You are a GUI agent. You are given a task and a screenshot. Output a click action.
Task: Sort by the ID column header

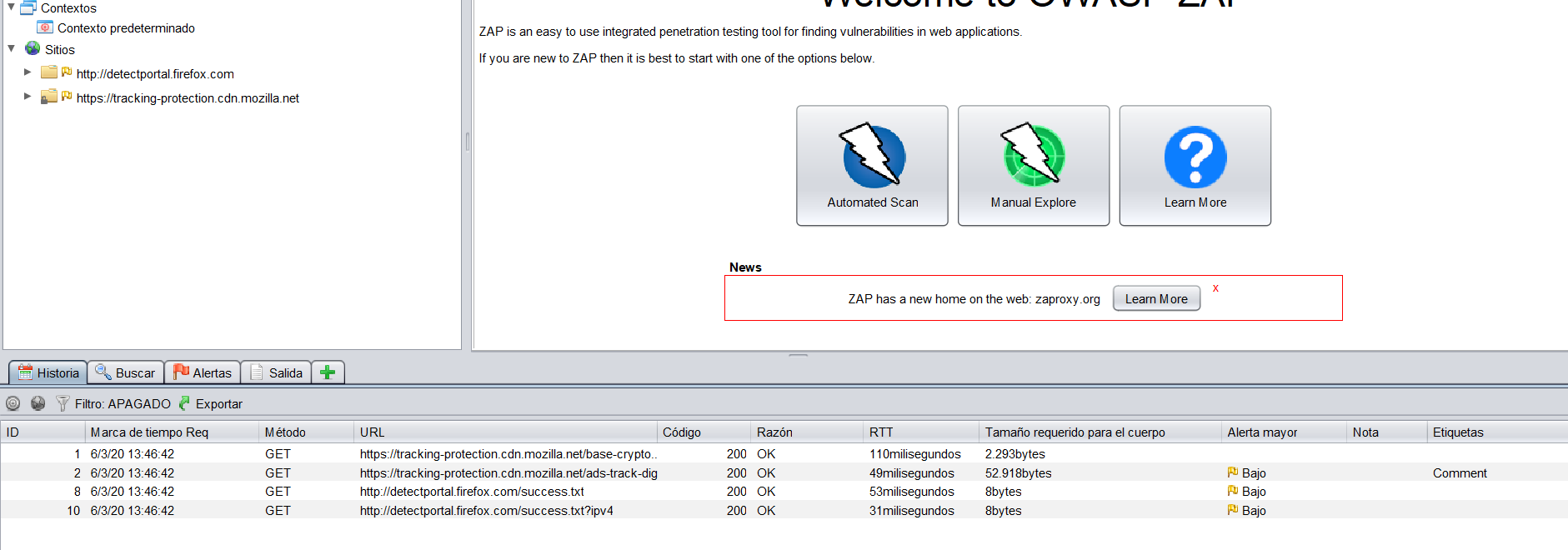point(43,432)
